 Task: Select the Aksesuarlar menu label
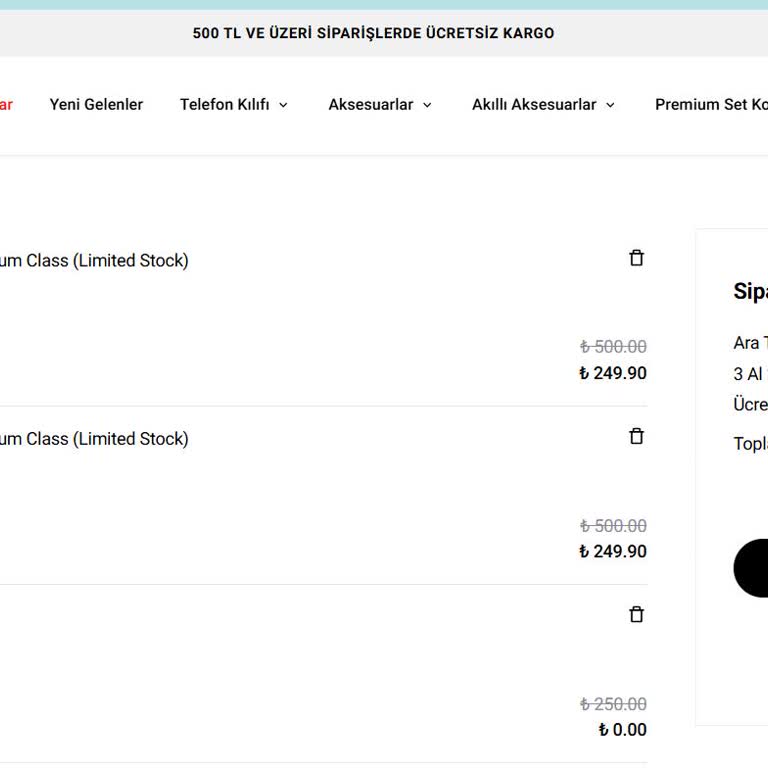pos(370,104)
